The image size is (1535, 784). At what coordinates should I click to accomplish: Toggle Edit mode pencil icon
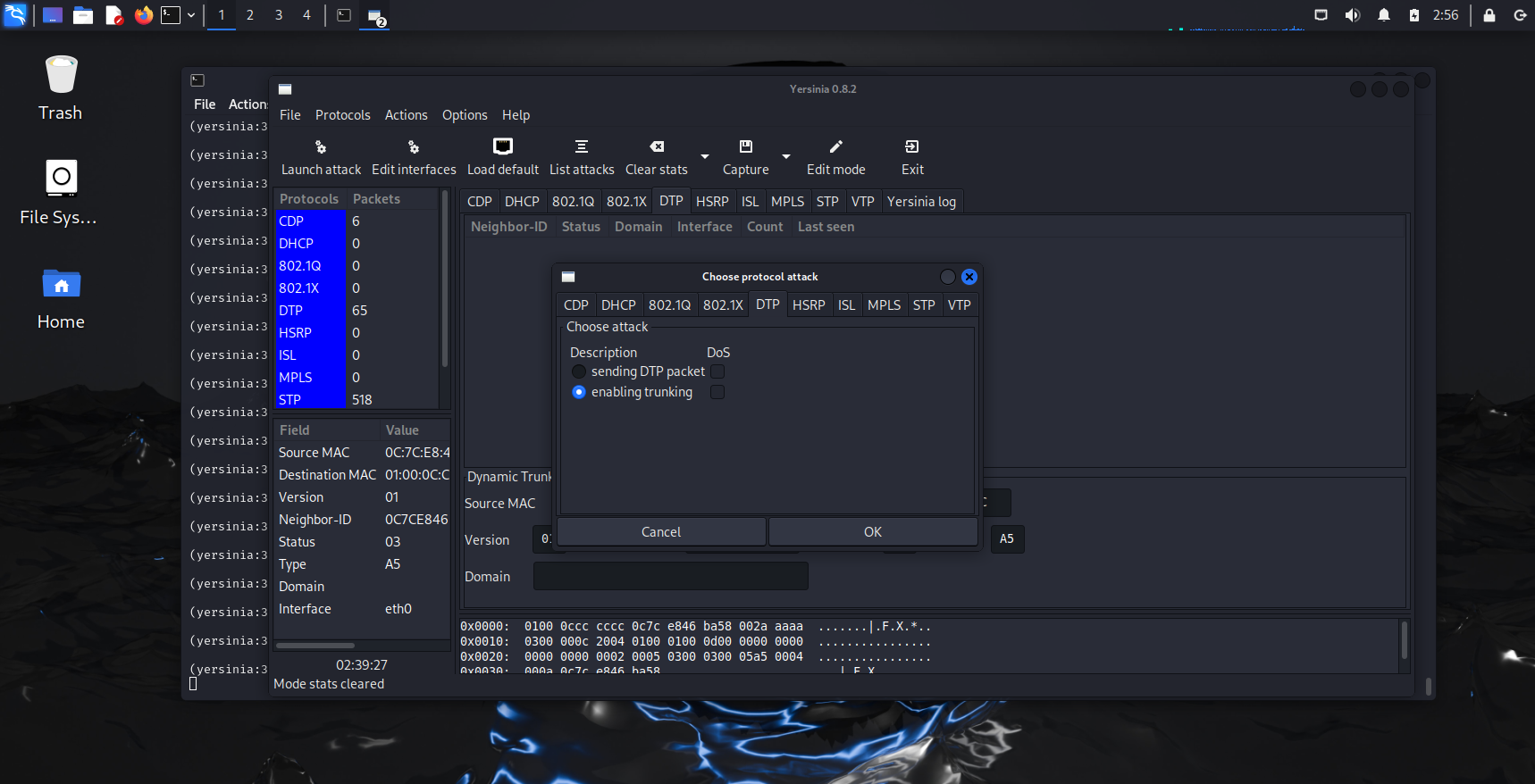tap(835, 146)
